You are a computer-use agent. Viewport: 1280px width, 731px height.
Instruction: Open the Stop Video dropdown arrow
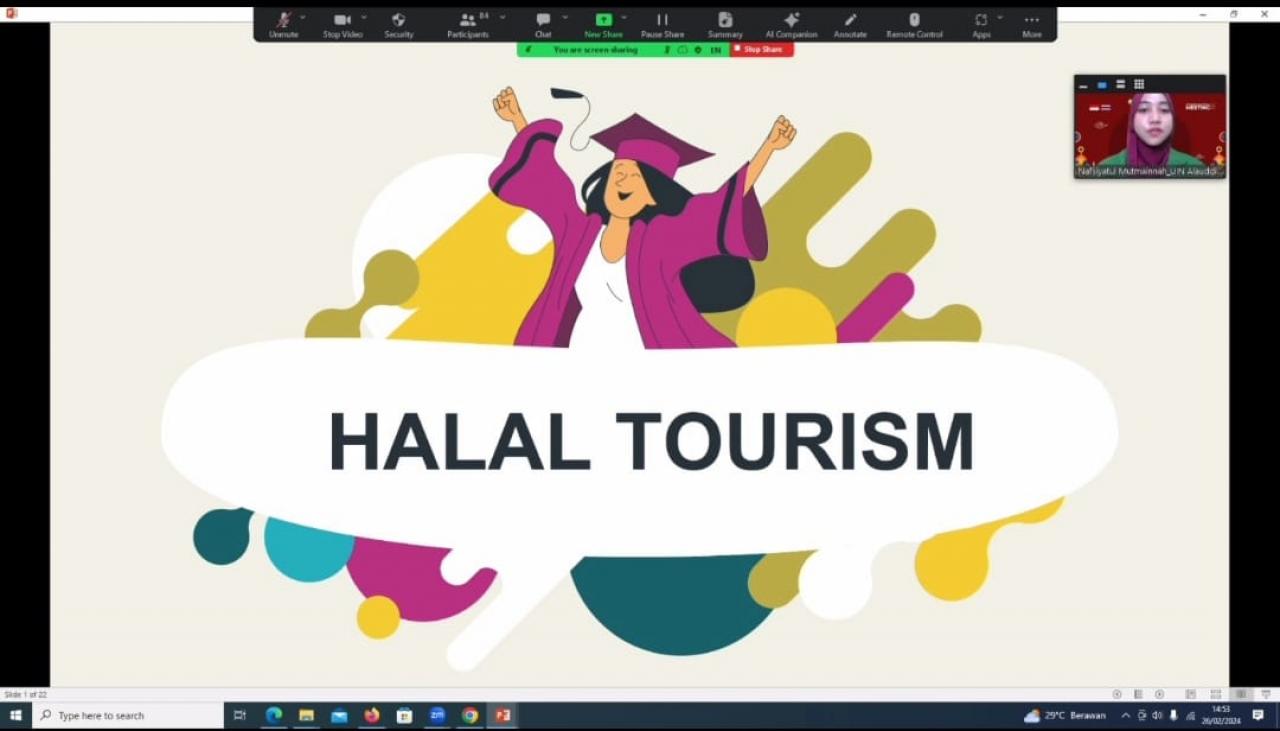point(362,18)
